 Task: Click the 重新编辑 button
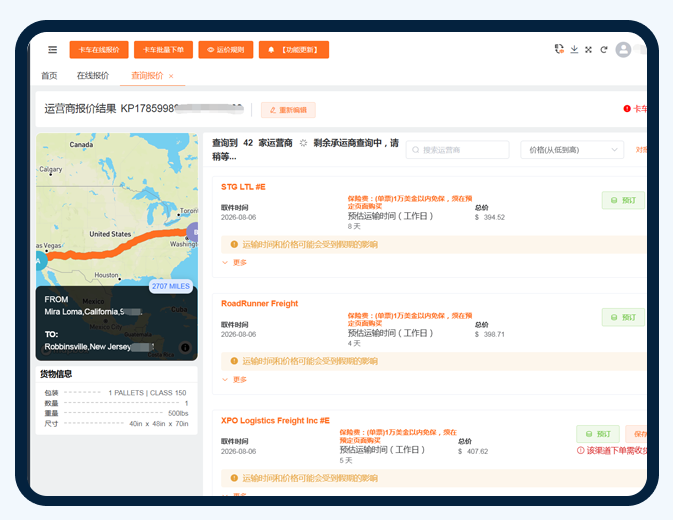(x=288, y=110)
